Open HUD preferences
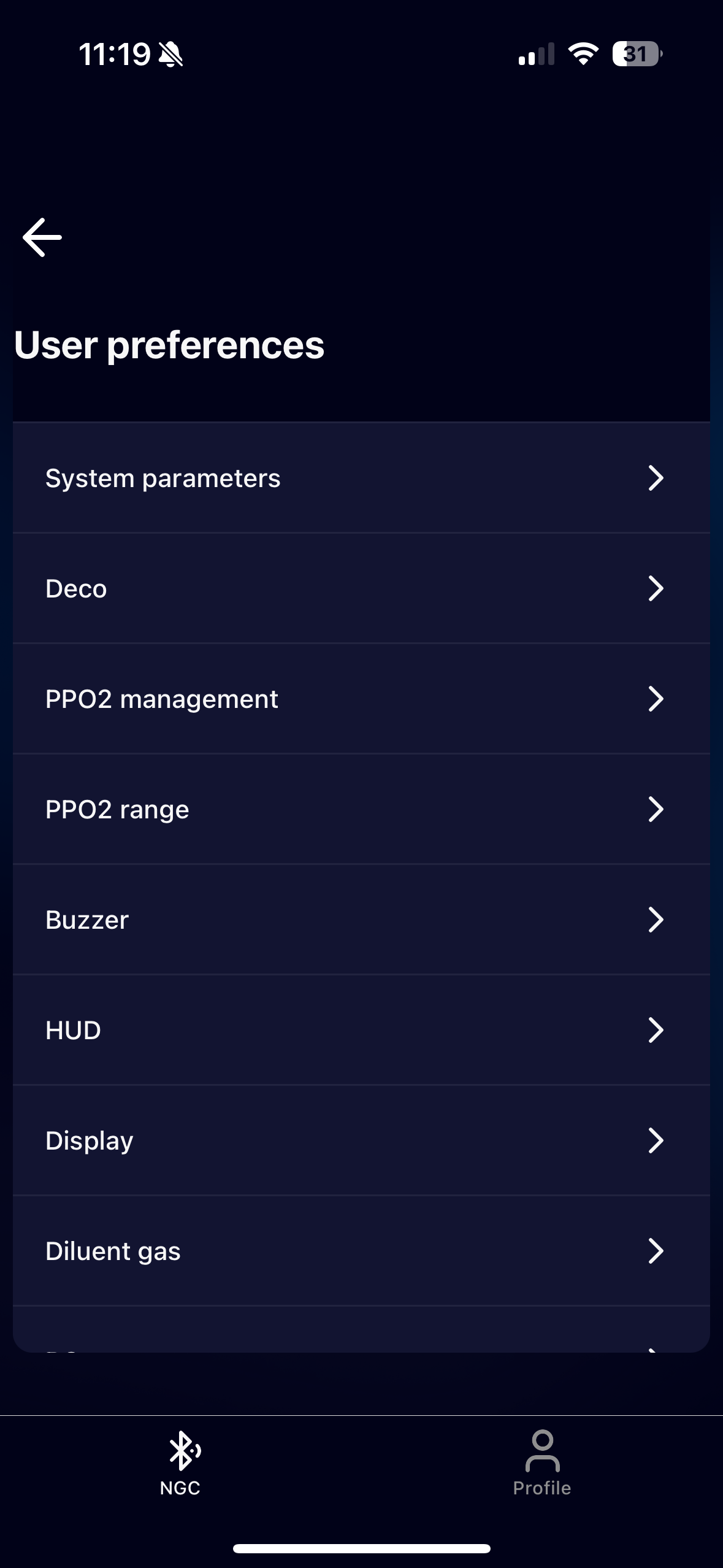 pos(361,1030)
